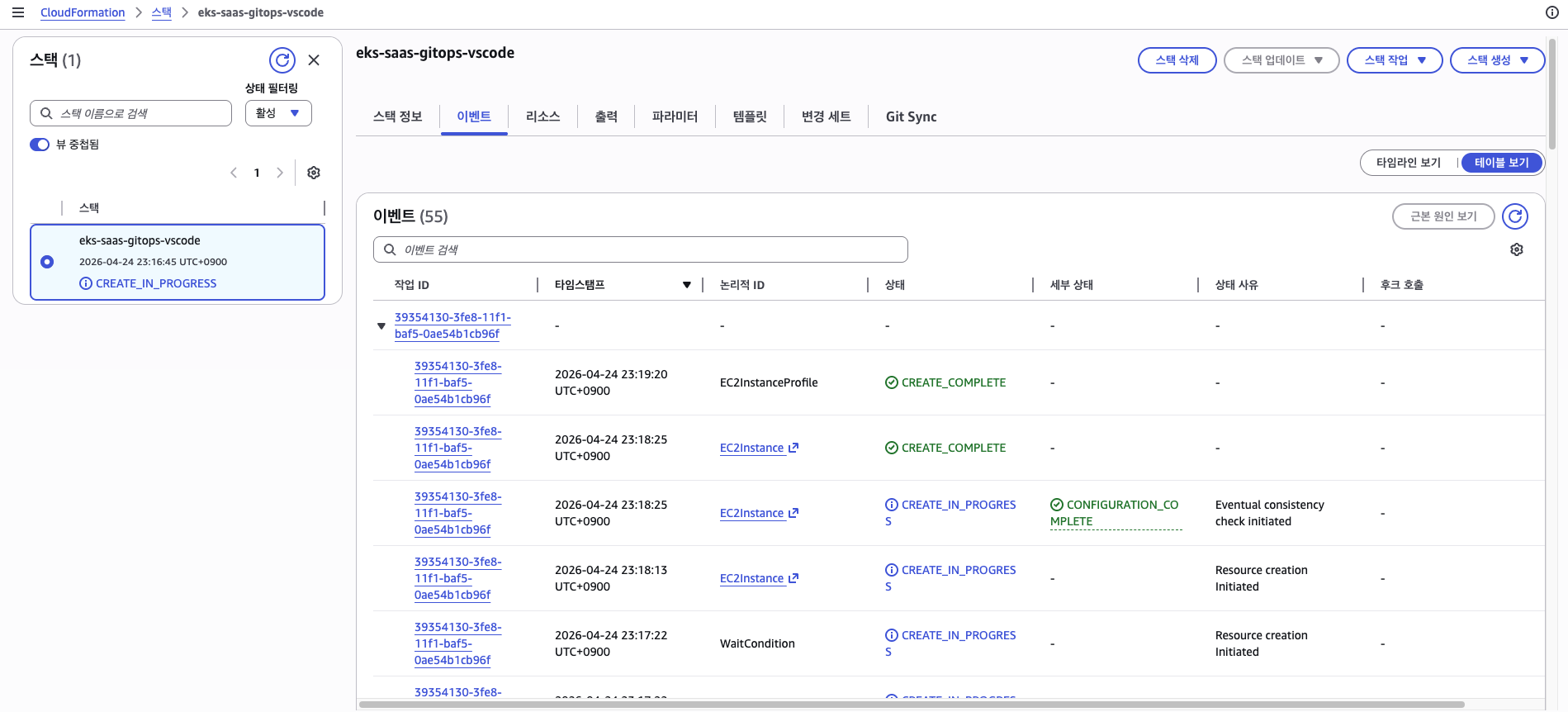Image resolution: width=1568 pixels, height=712 pixels.
Task: Toggle the nested view switch
Action: 40,145
